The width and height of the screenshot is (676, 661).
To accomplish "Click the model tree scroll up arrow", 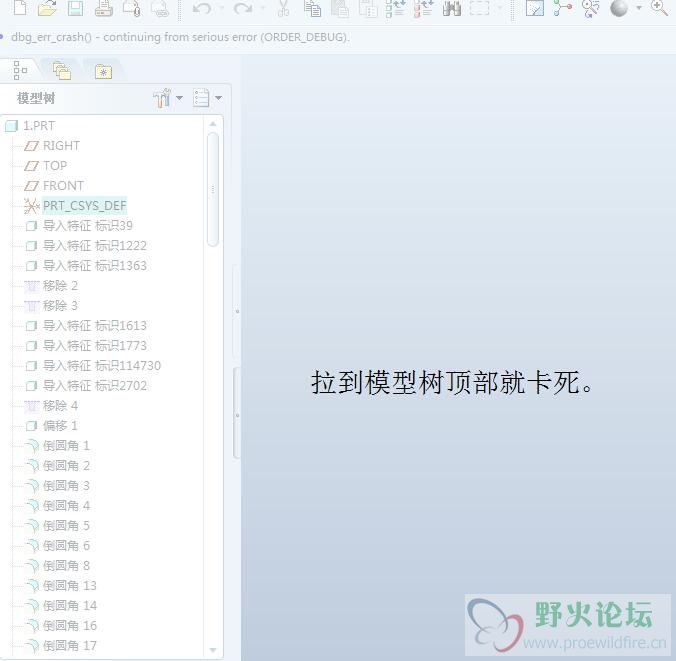I will click(x=213, y=124).
